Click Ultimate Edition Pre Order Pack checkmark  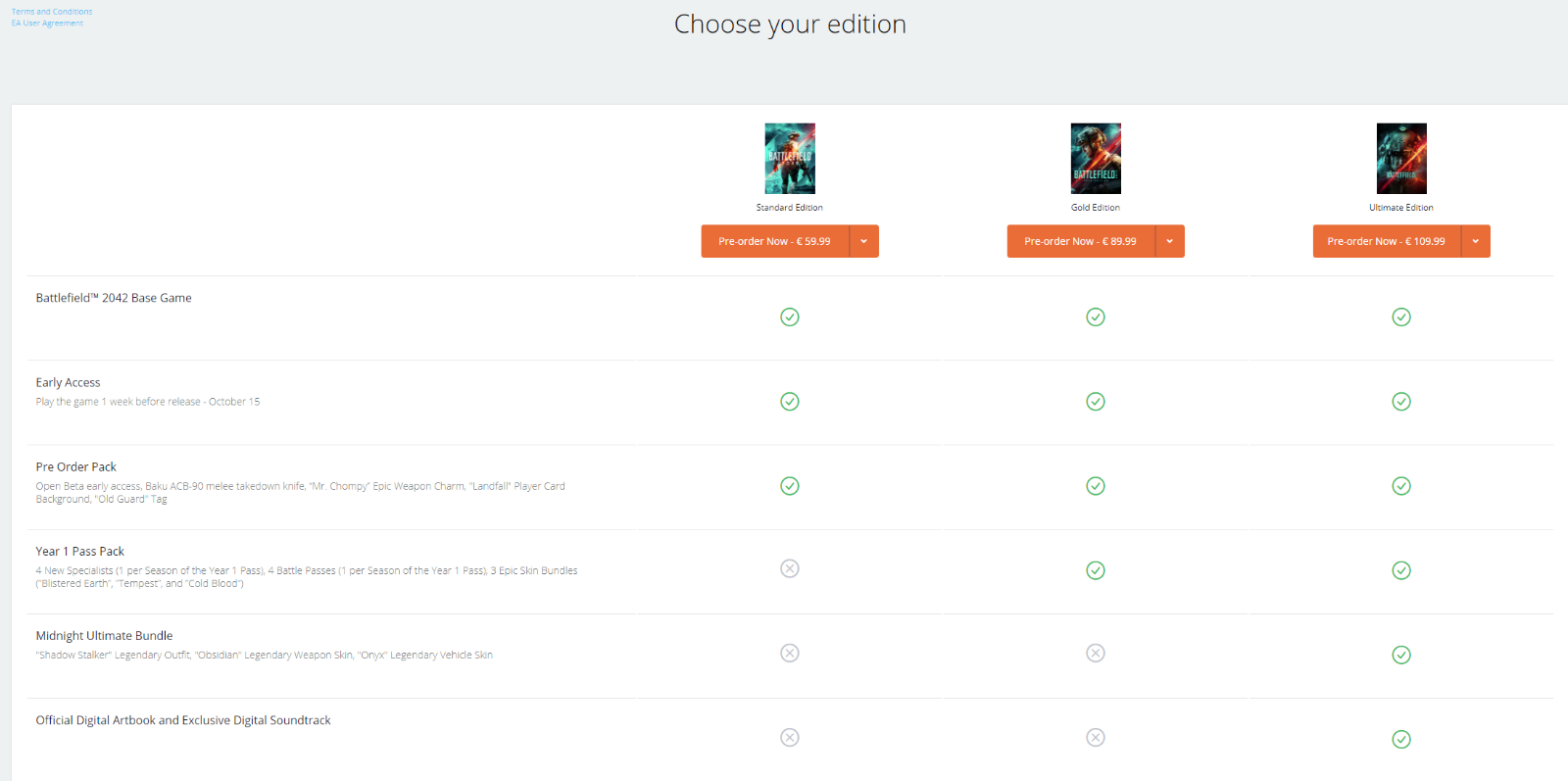pyautogui.click(x=1401, y=486)
